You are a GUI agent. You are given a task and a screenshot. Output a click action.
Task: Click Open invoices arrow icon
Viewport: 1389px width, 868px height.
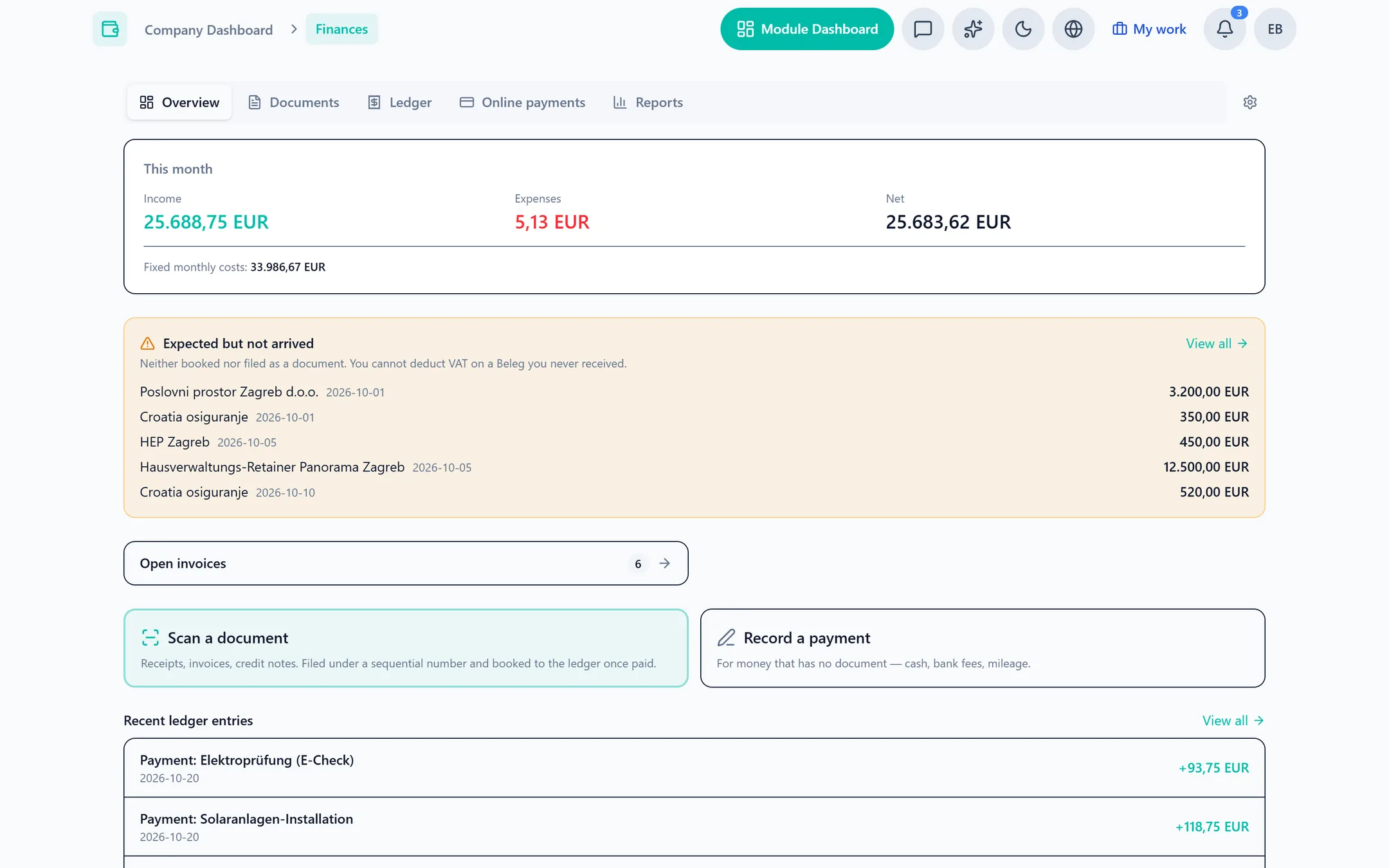(x=665, y=563)
